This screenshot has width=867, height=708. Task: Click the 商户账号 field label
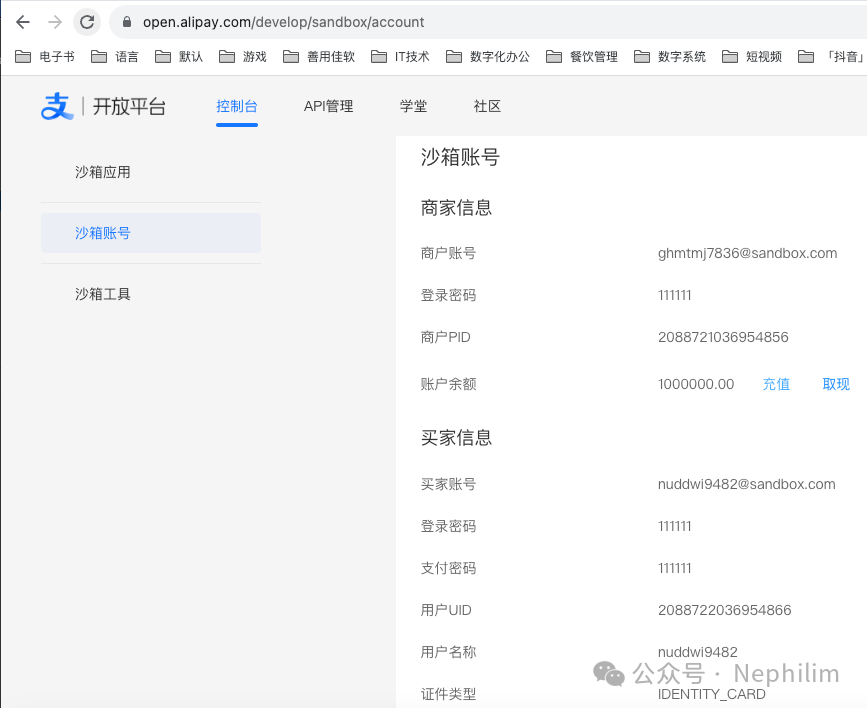[448, 253]
